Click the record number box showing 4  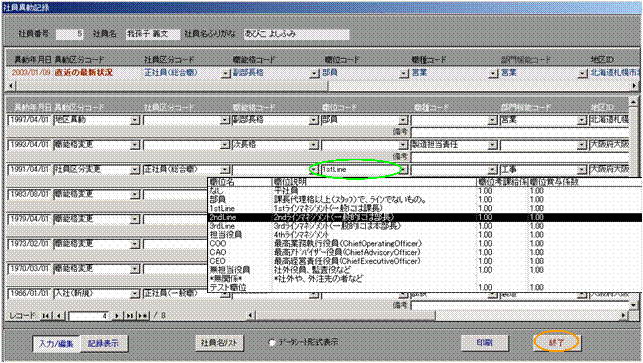89,316
